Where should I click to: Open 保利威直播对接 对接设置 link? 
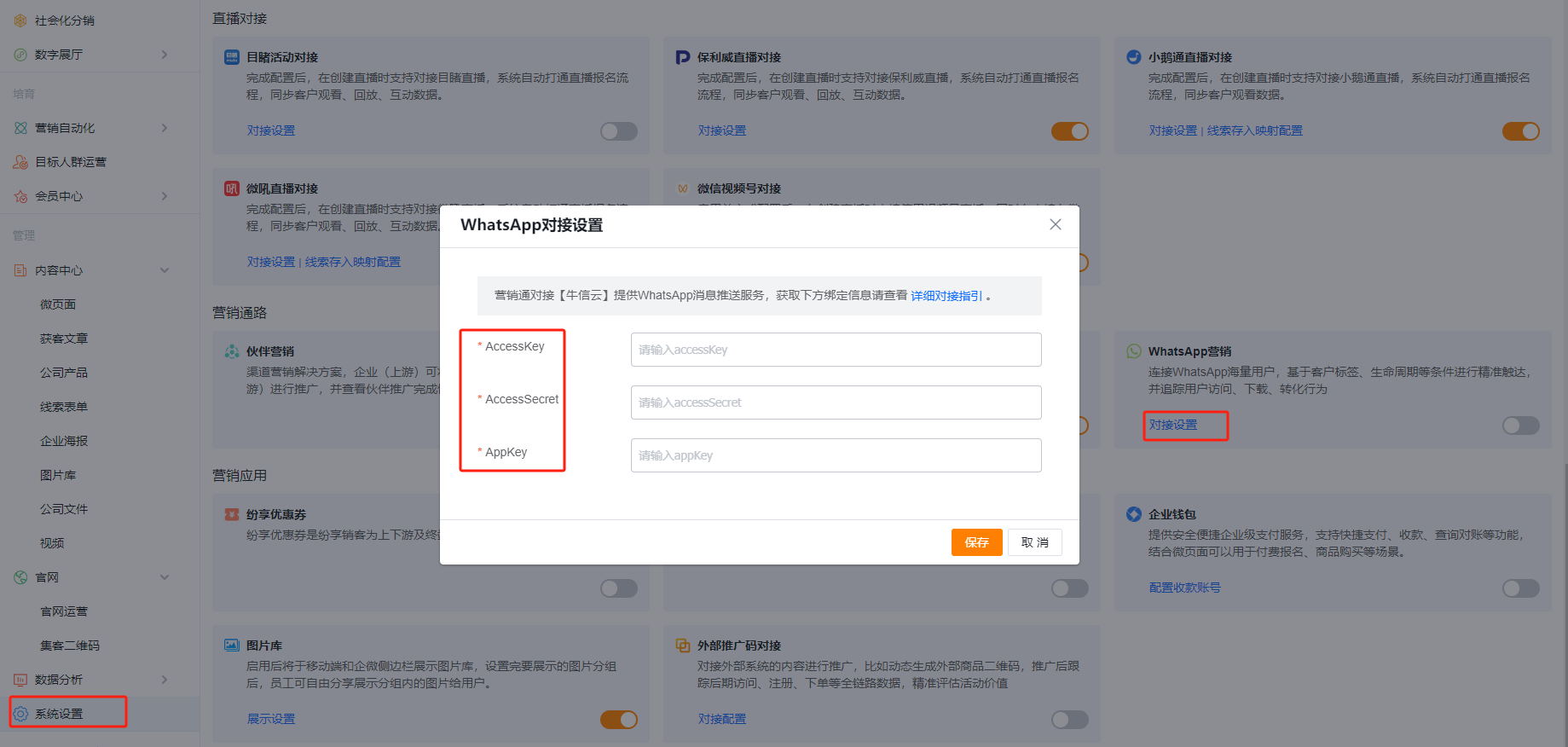coord(722,130)
